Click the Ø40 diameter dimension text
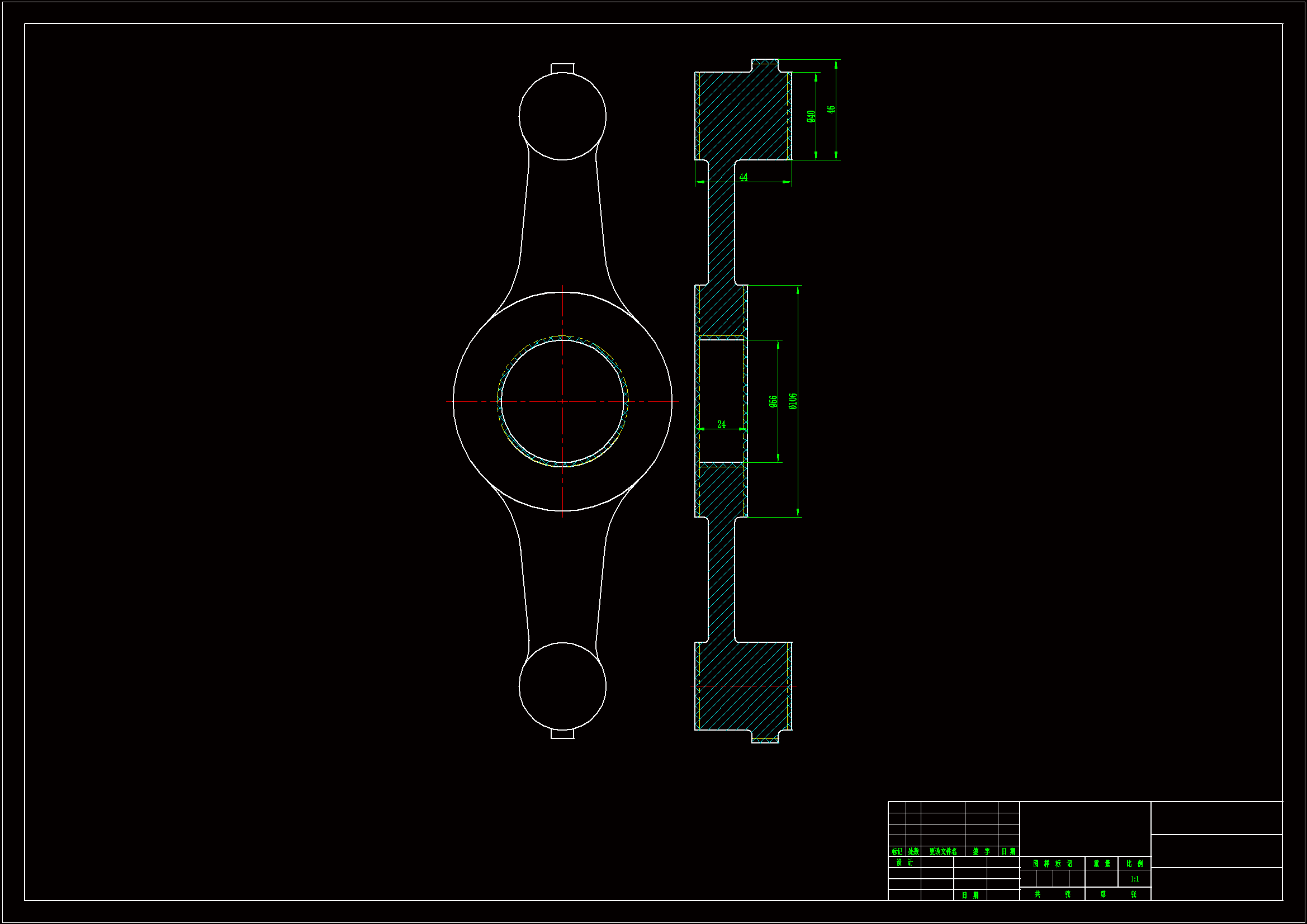 point(811,116)
